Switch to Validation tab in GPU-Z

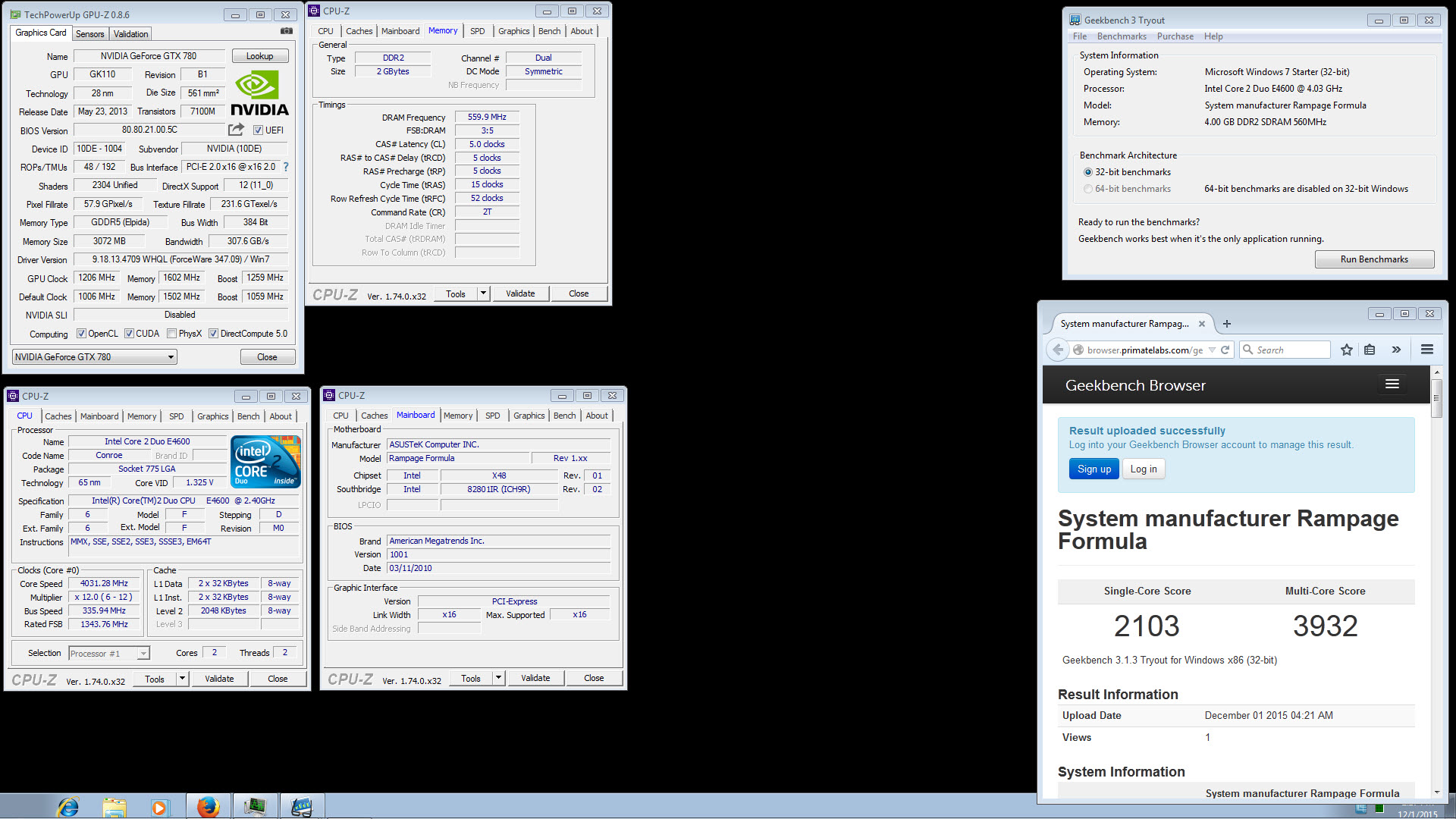tap(130, 34)
